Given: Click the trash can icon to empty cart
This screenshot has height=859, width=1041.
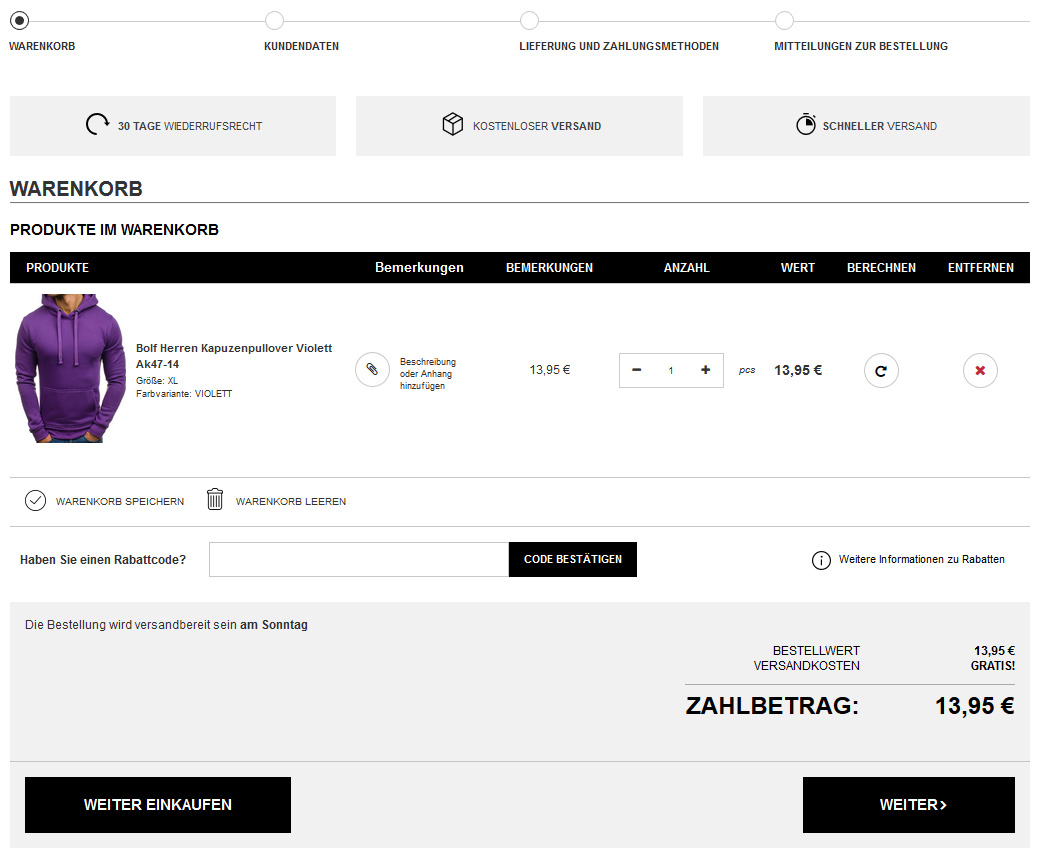Looking at the screenshot, I should click(x=215, y=500).
